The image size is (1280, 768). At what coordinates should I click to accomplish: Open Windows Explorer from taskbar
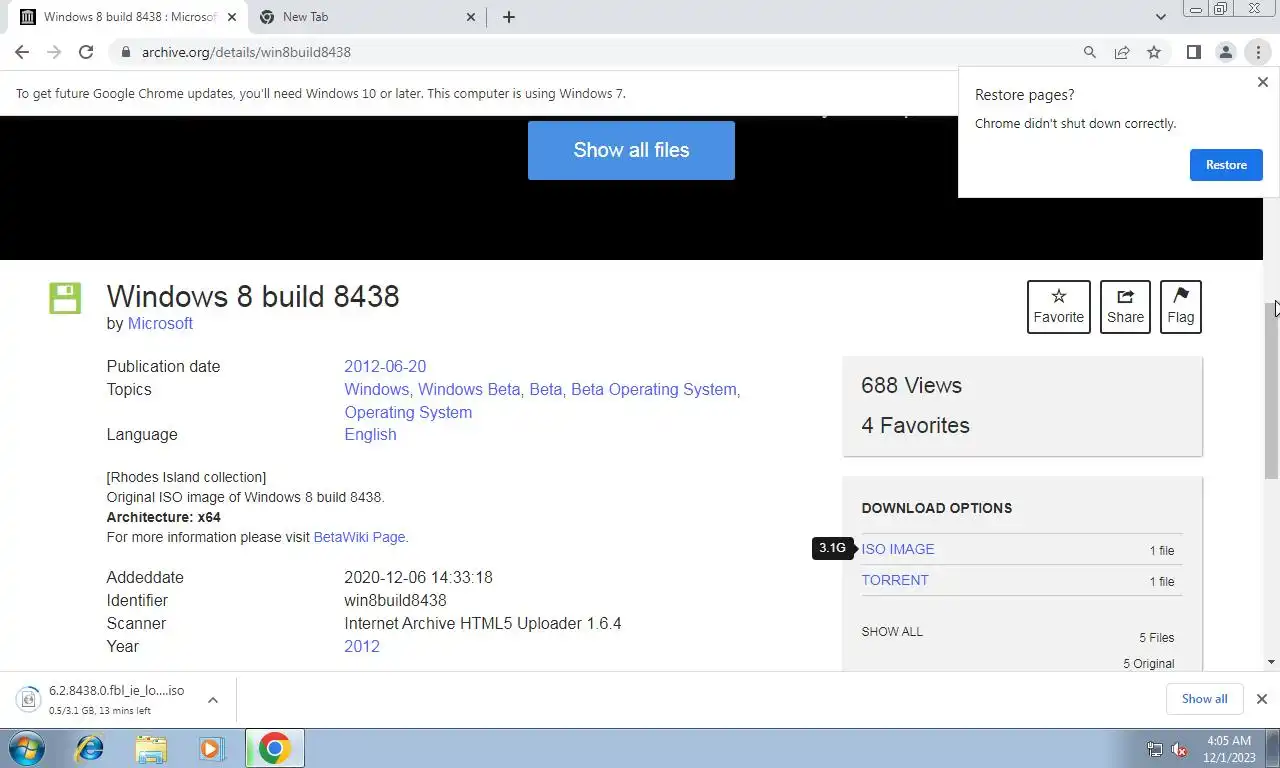pyautogui.click(x=151, y=748)
